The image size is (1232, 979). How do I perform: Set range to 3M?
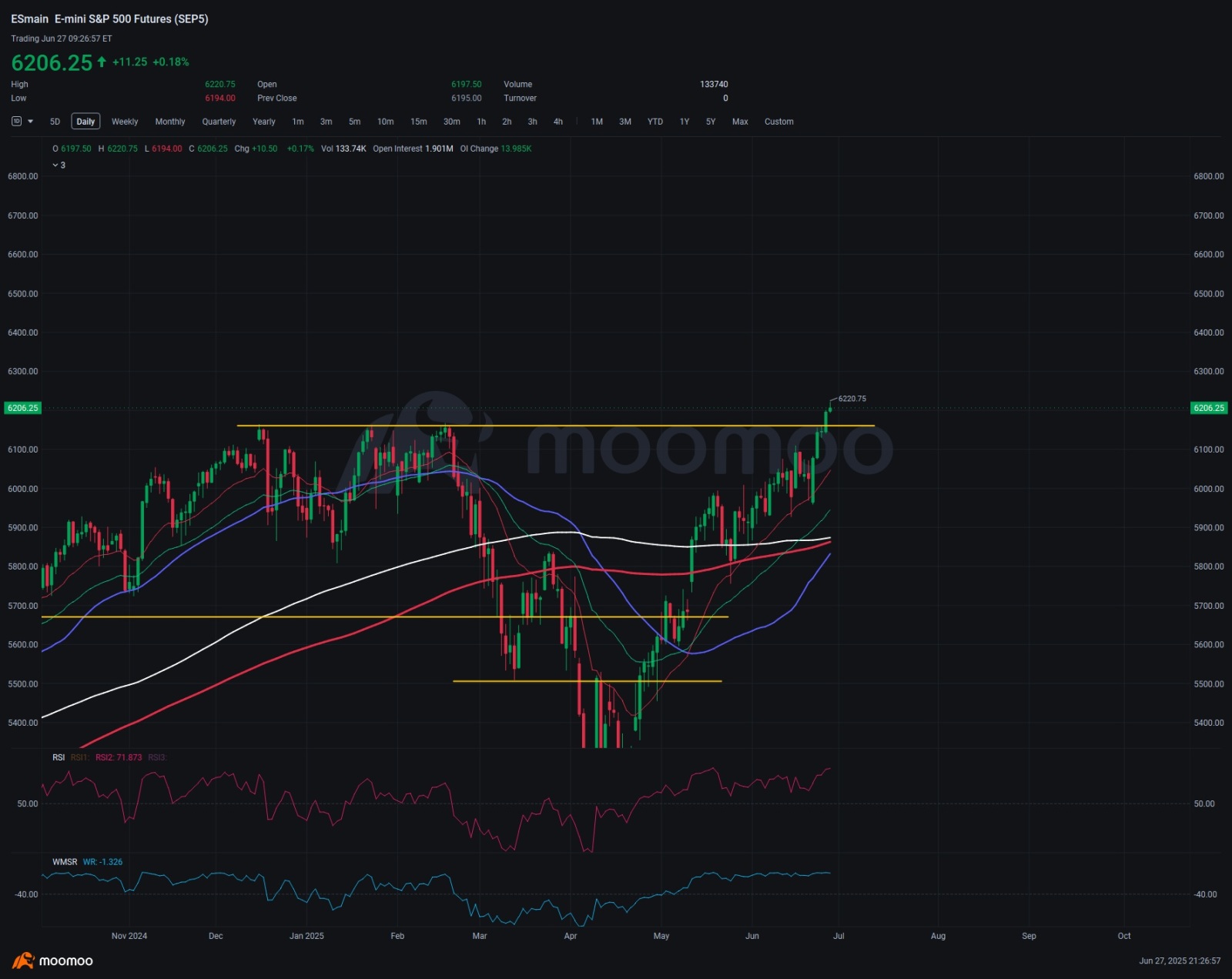625,122
